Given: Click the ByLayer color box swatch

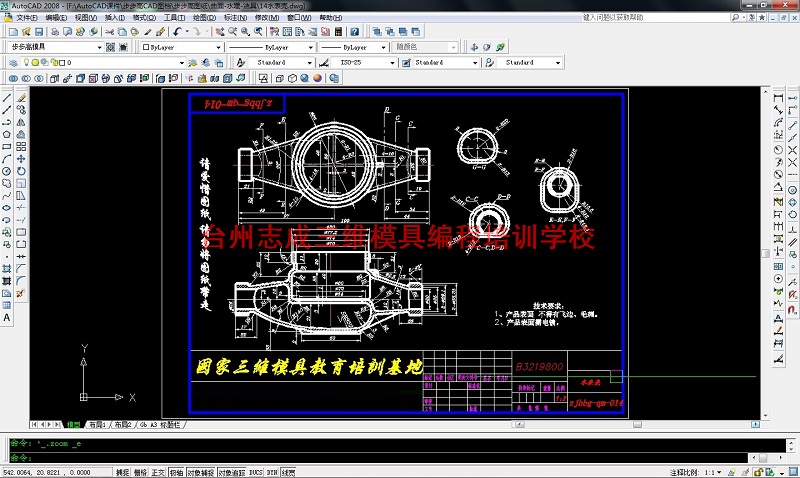Looking at the screenshot, I should pos(146,47).
